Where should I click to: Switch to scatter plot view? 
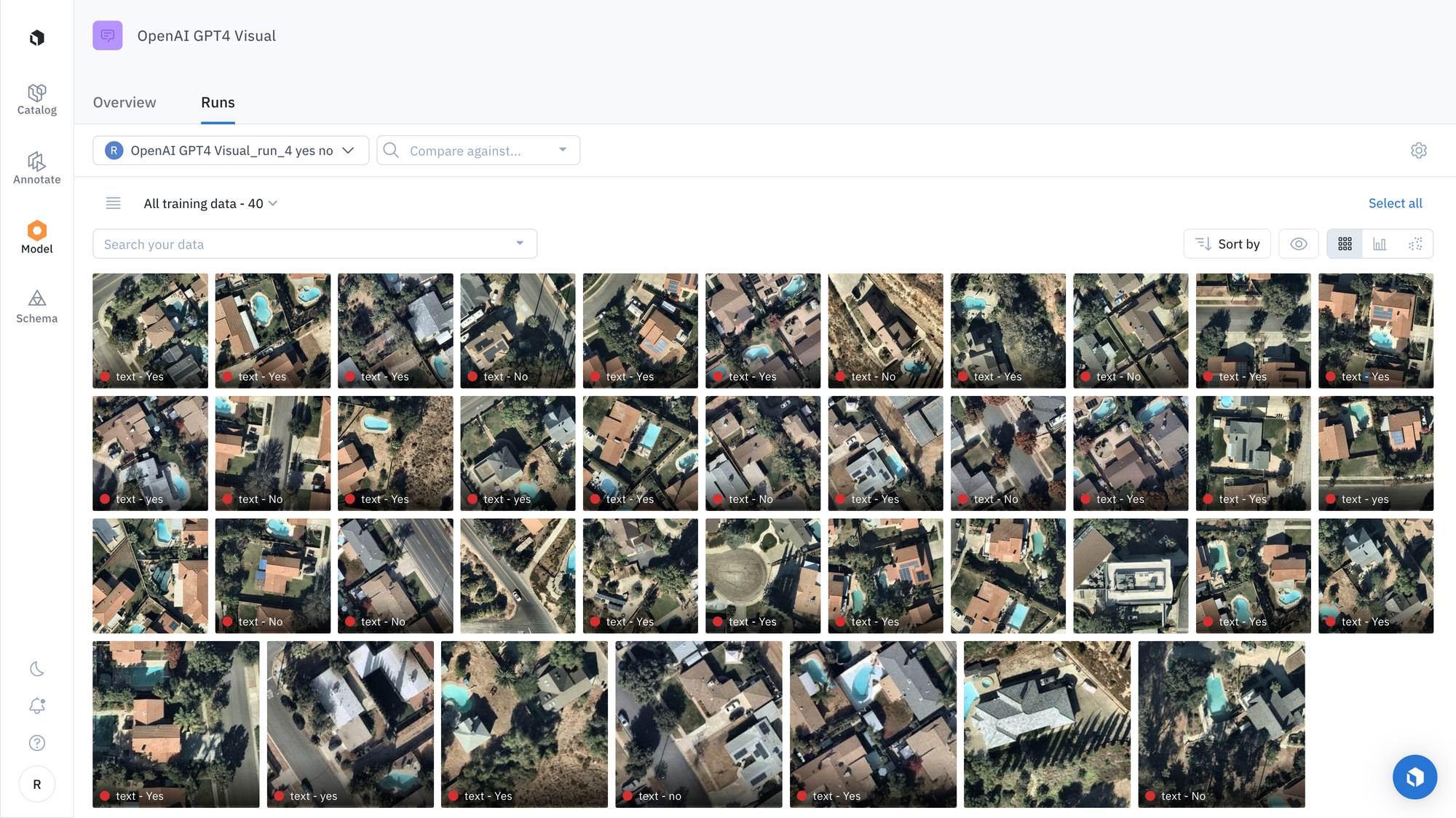(1415, 244)
